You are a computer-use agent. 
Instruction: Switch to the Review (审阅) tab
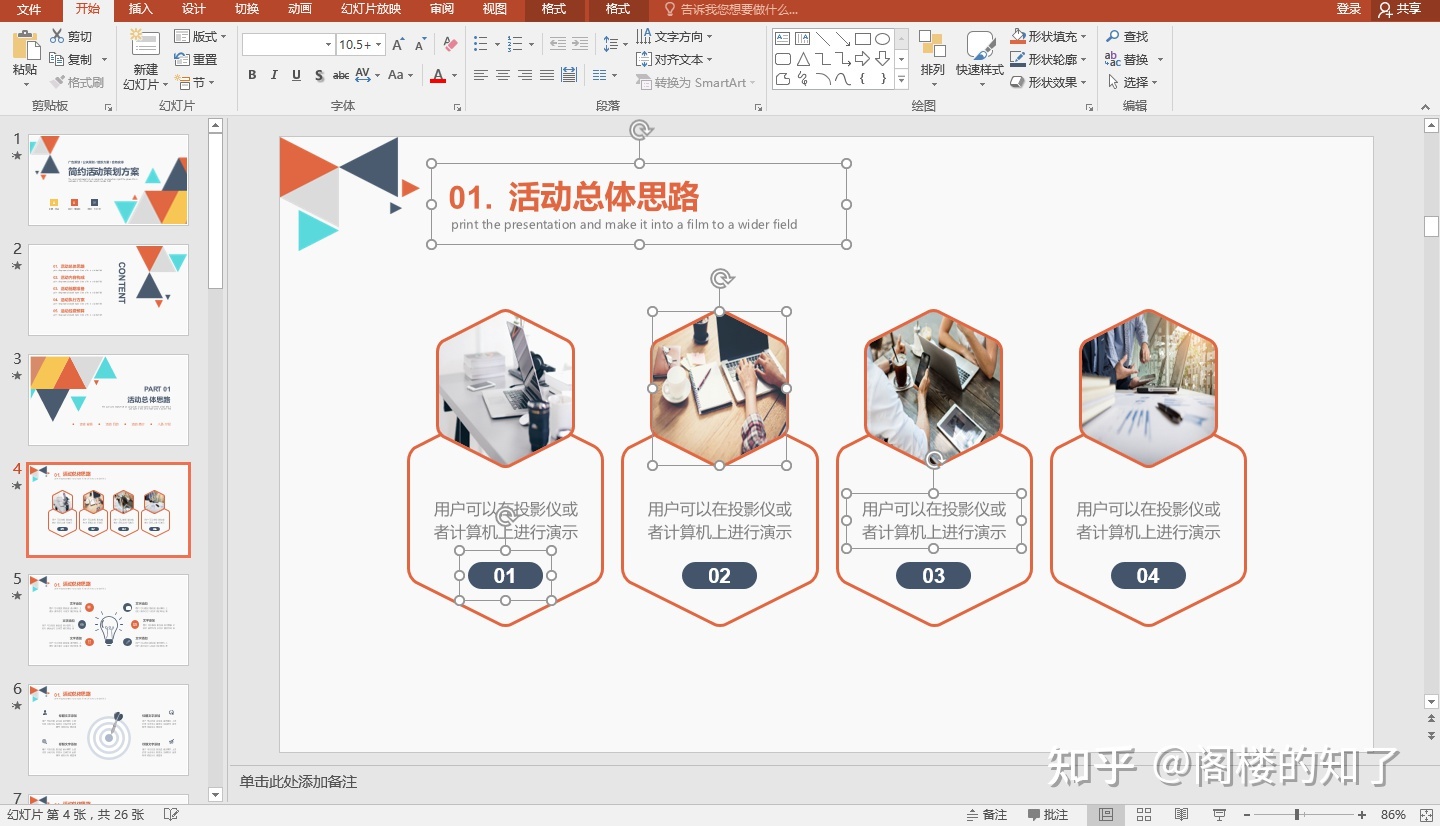(x=442, y=10)
